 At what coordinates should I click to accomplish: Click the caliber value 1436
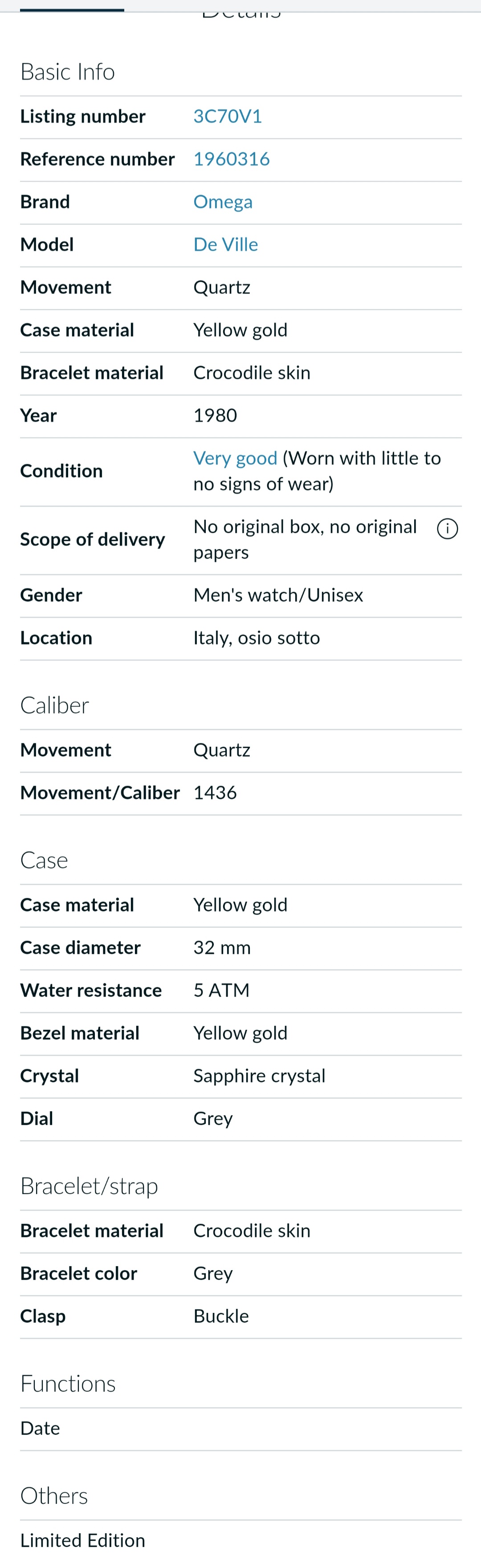[215, 793]
